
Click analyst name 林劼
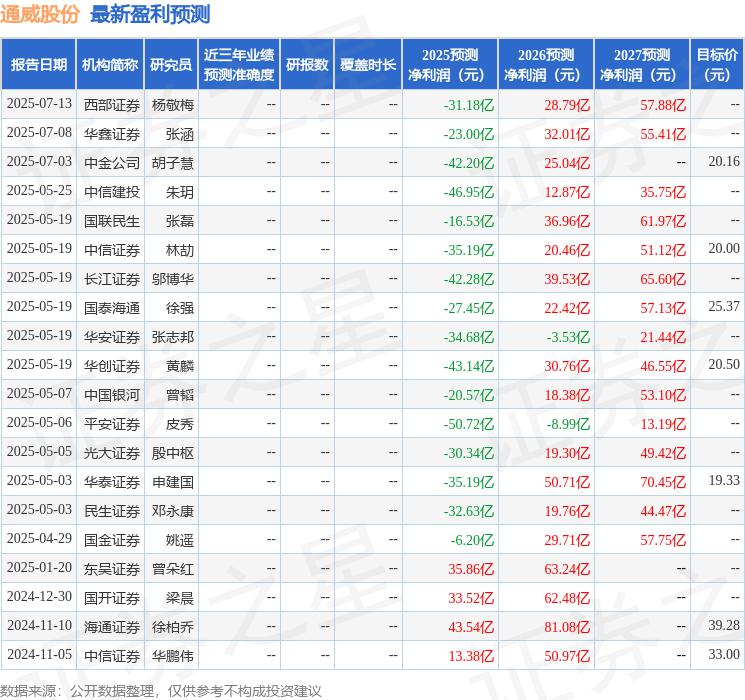(x=180, y=250)
